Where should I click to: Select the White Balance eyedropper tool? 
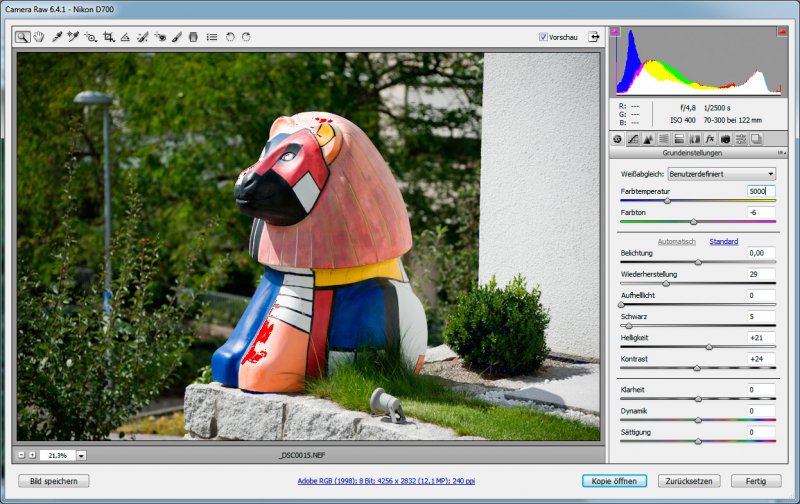point(57,37)
